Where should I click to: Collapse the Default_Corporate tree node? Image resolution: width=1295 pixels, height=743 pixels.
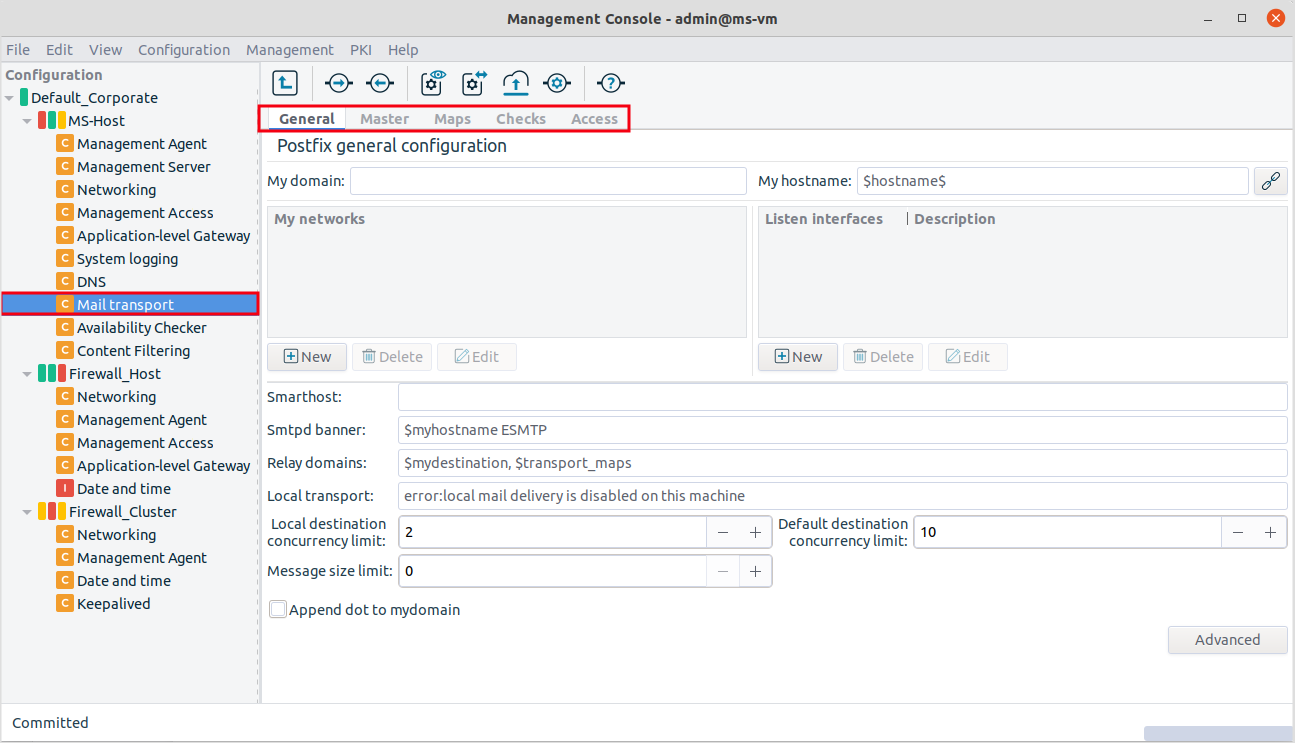[x=10, y=98]
